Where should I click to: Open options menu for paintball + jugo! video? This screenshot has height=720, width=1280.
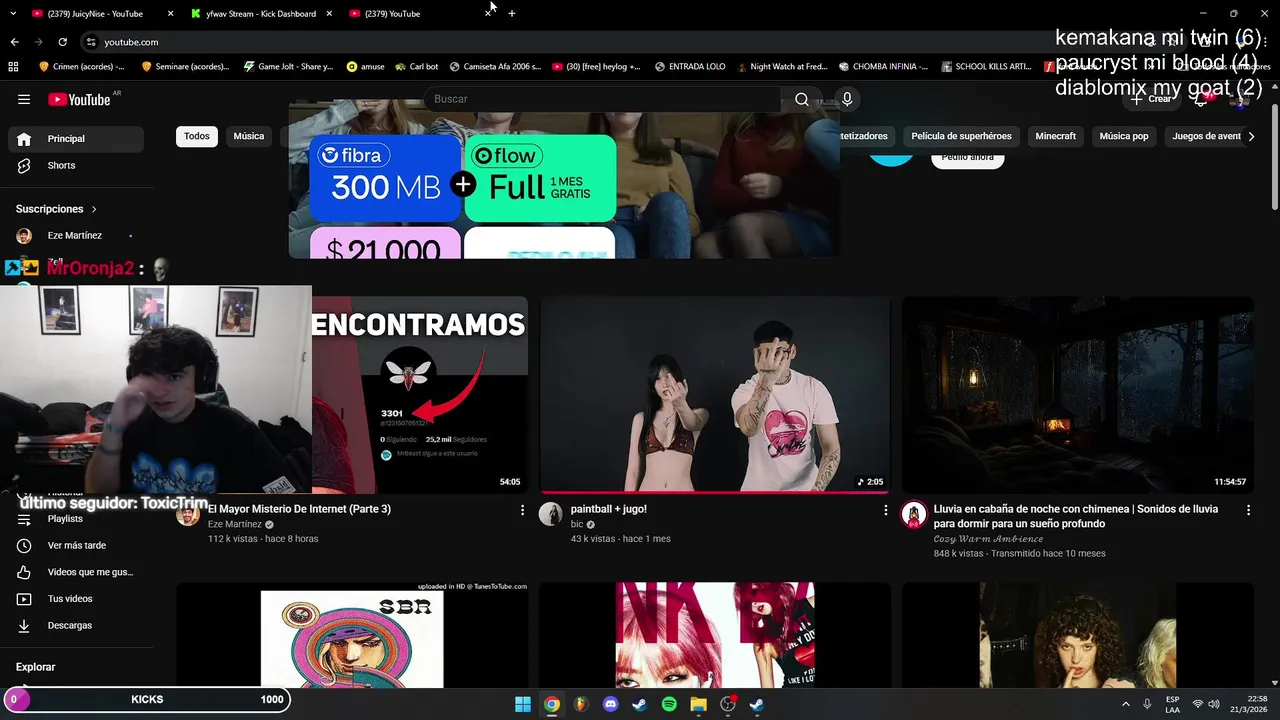coord(885,510)
